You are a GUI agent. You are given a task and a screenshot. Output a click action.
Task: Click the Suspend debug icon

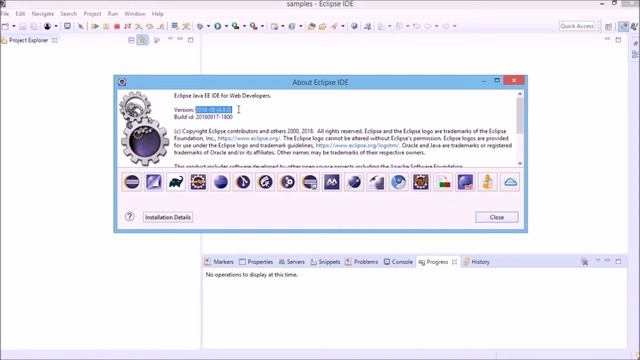106,26
